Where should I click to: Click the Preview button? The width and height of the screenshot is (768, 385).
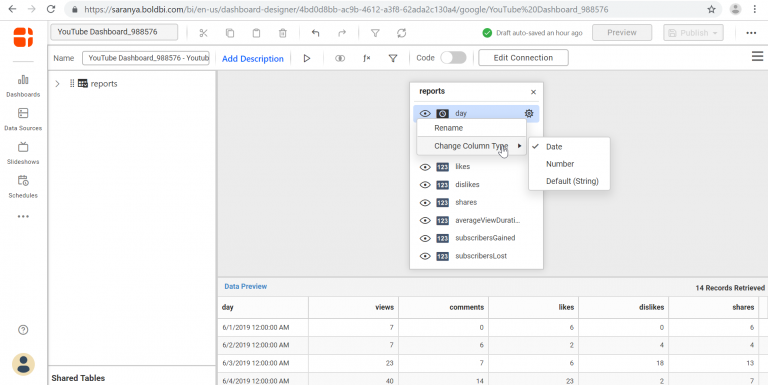622,33
